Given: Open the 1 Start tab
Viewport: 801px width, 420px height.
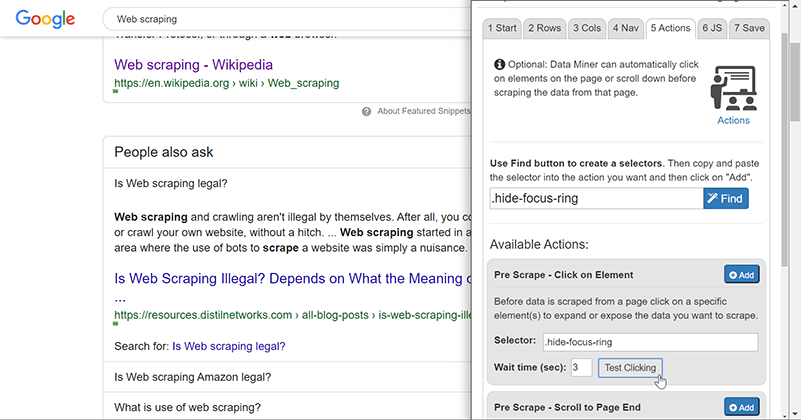Looking at the screenshot, I should tap(503, 28).
